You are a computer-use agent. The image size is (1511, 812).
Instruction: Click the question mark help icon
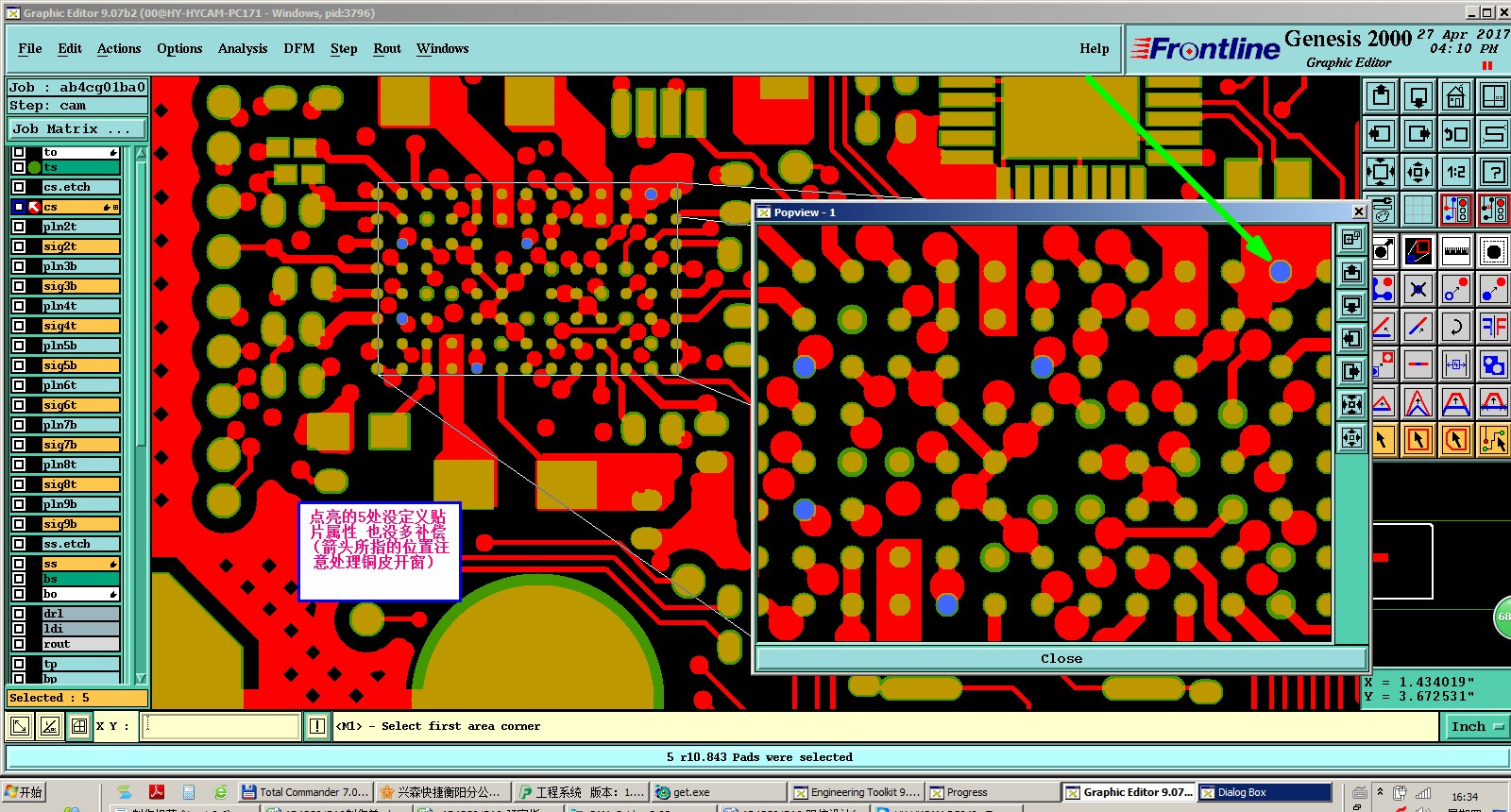(x=1493, y=172)
